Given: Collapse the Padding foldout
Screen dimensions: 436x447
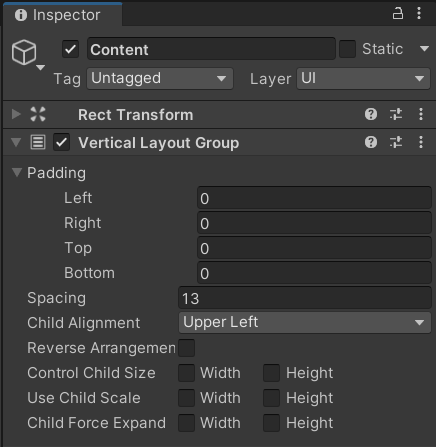Looking at the screenshot, I should point(17,172).
